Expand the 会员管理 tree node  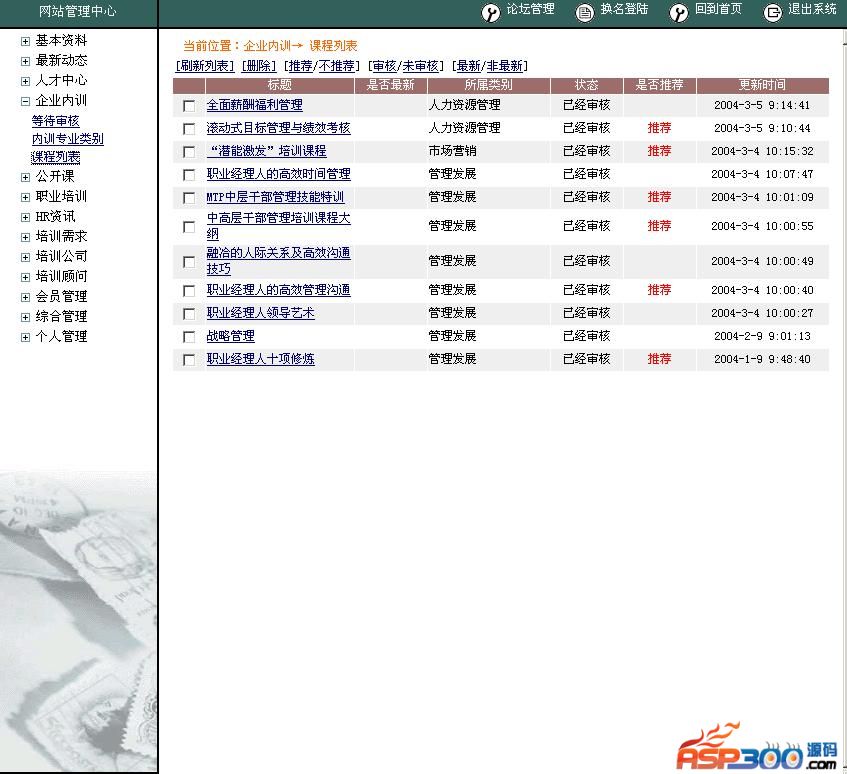point(25,297)
